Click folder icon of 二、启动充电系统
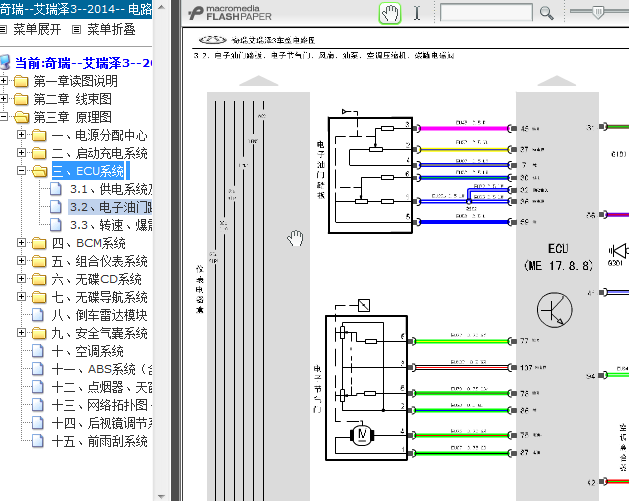This screenshot has width=629, height=501. (x=39, y=153)
